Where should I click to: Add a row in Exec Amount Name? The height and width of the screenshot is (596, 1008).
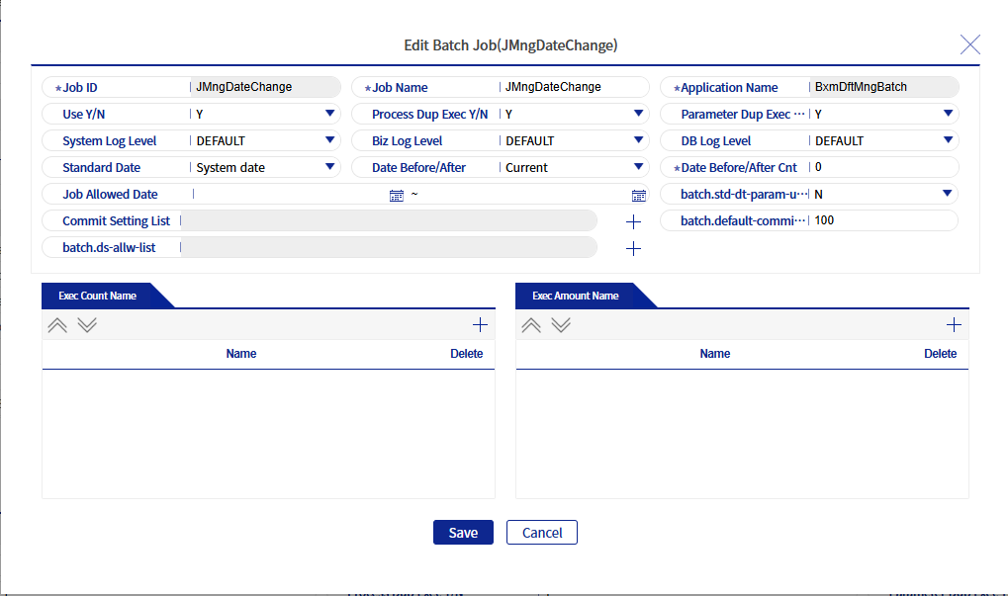(954, 325)
